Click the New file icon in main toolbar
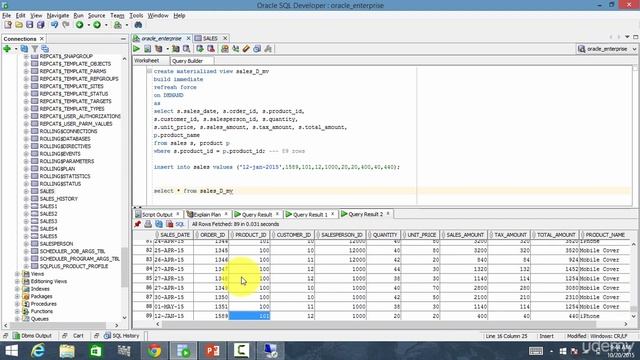The width and height of the screenshot is (640, 360). (8, 25)
